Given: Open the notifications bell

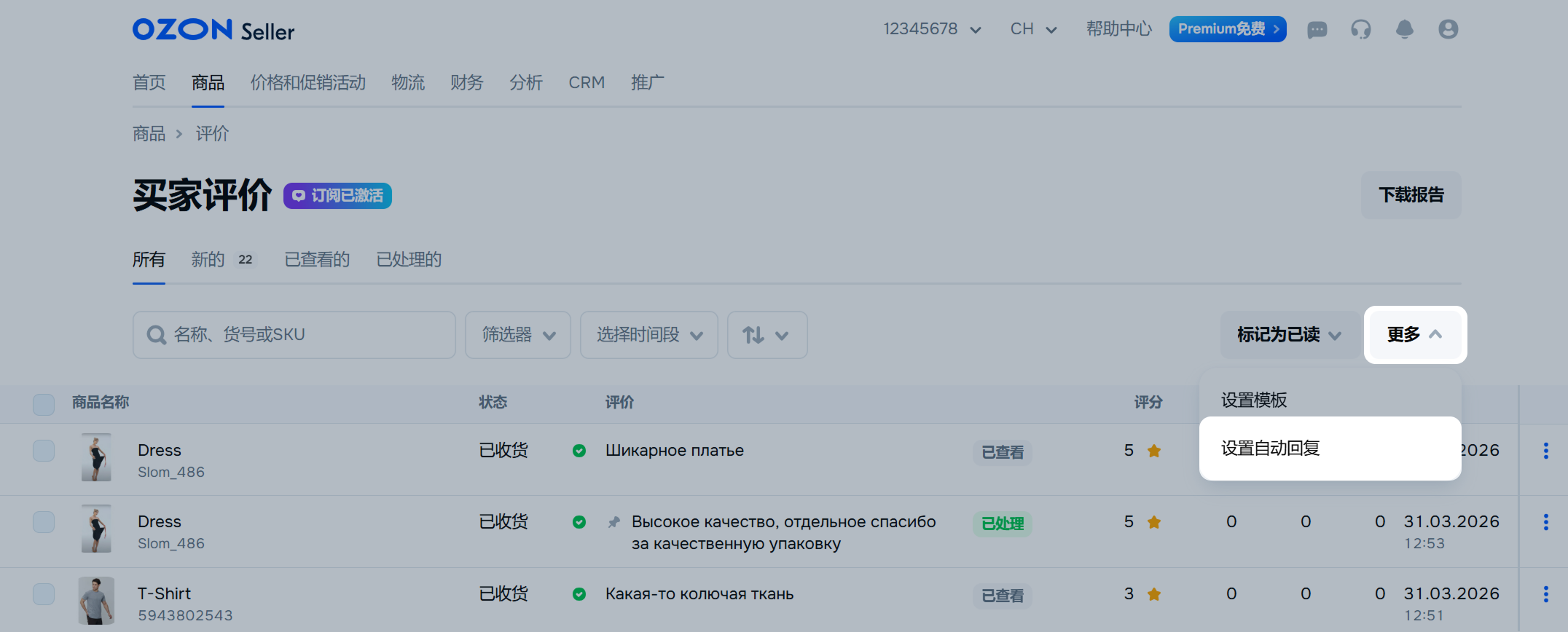Looking at the screenshot, I should [x=1404, y=29].
